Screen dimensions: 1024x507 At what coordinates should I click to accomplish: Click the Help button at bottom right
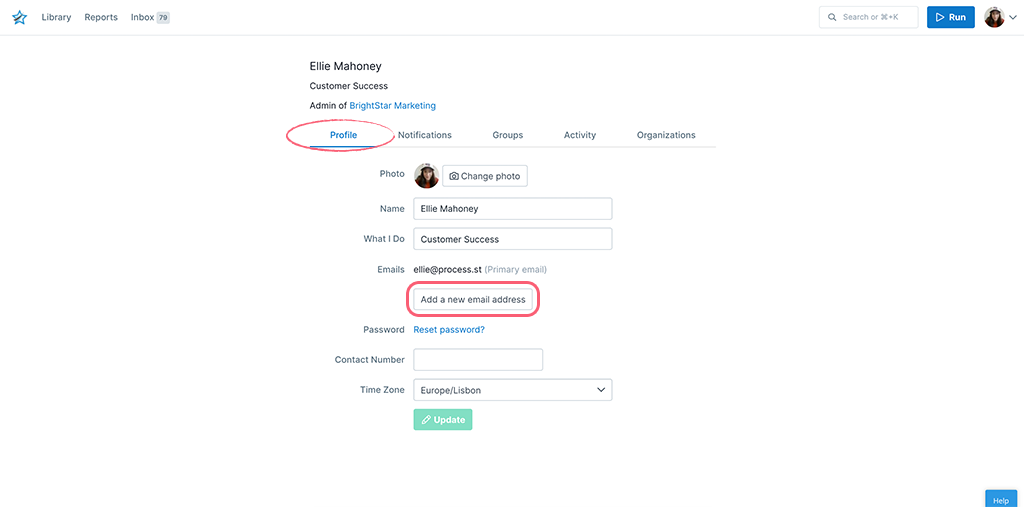[1001, 500]
